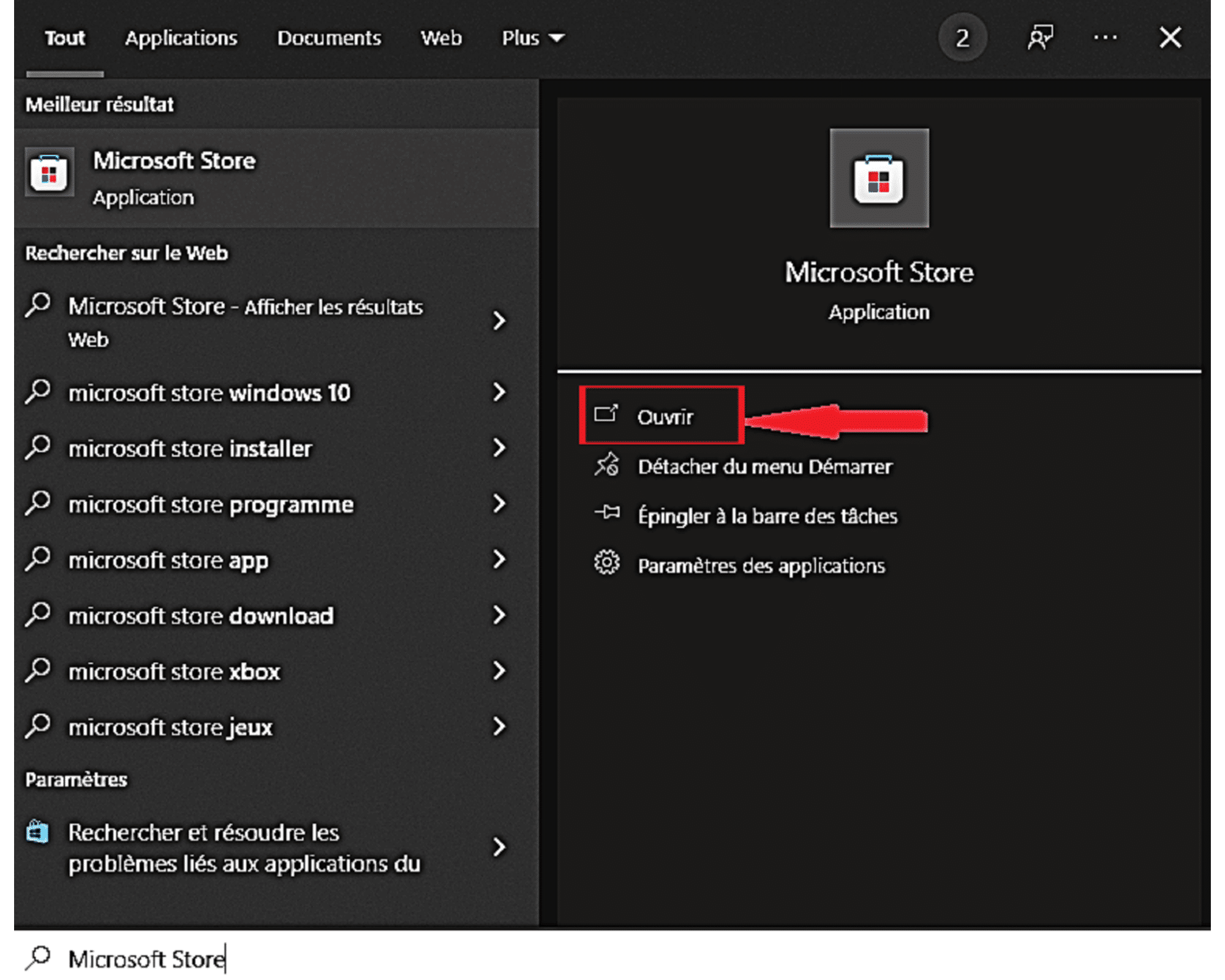Expand arrow for microsoft store windows 10

pyautogui.click(x=499, y=392)
